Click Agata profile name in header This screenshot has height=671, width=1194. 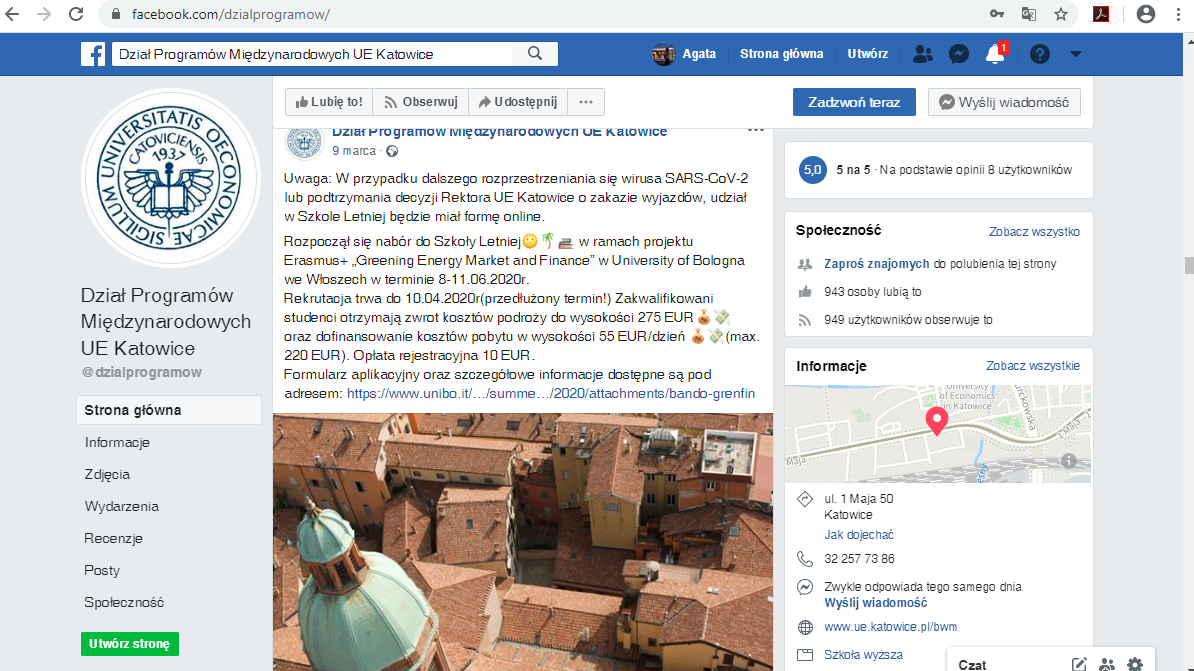[x=699, y=54]
